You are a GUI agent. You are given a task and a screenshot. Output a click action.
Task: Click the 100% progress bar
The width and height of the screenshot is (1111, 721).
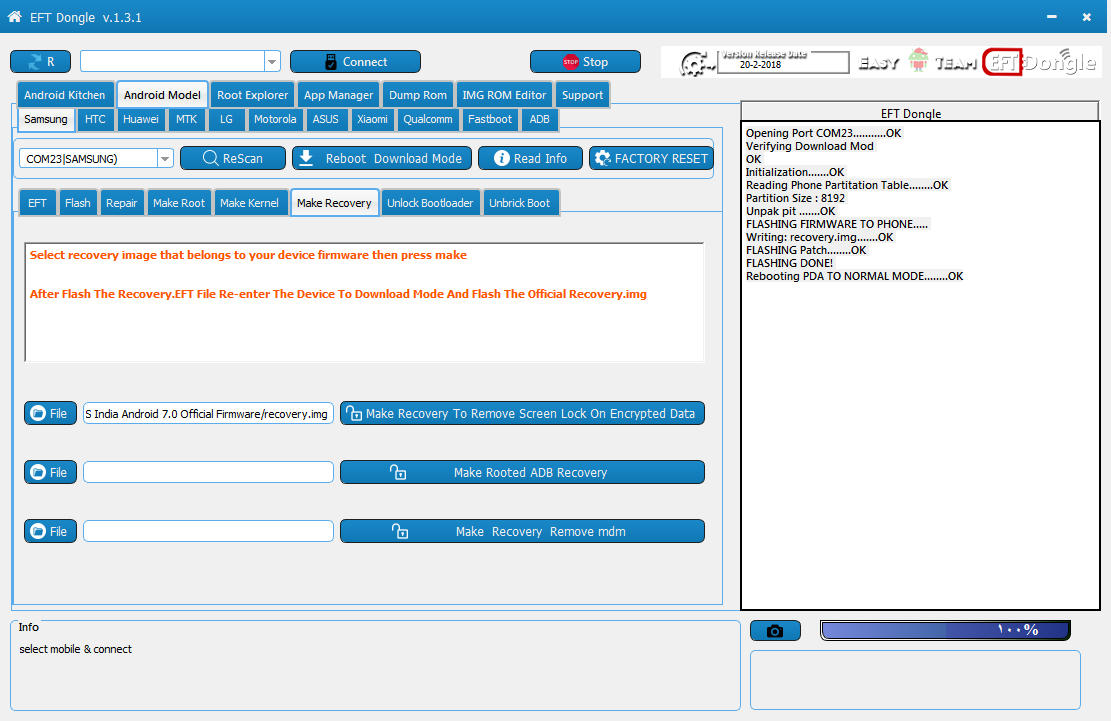pos(945,630)
